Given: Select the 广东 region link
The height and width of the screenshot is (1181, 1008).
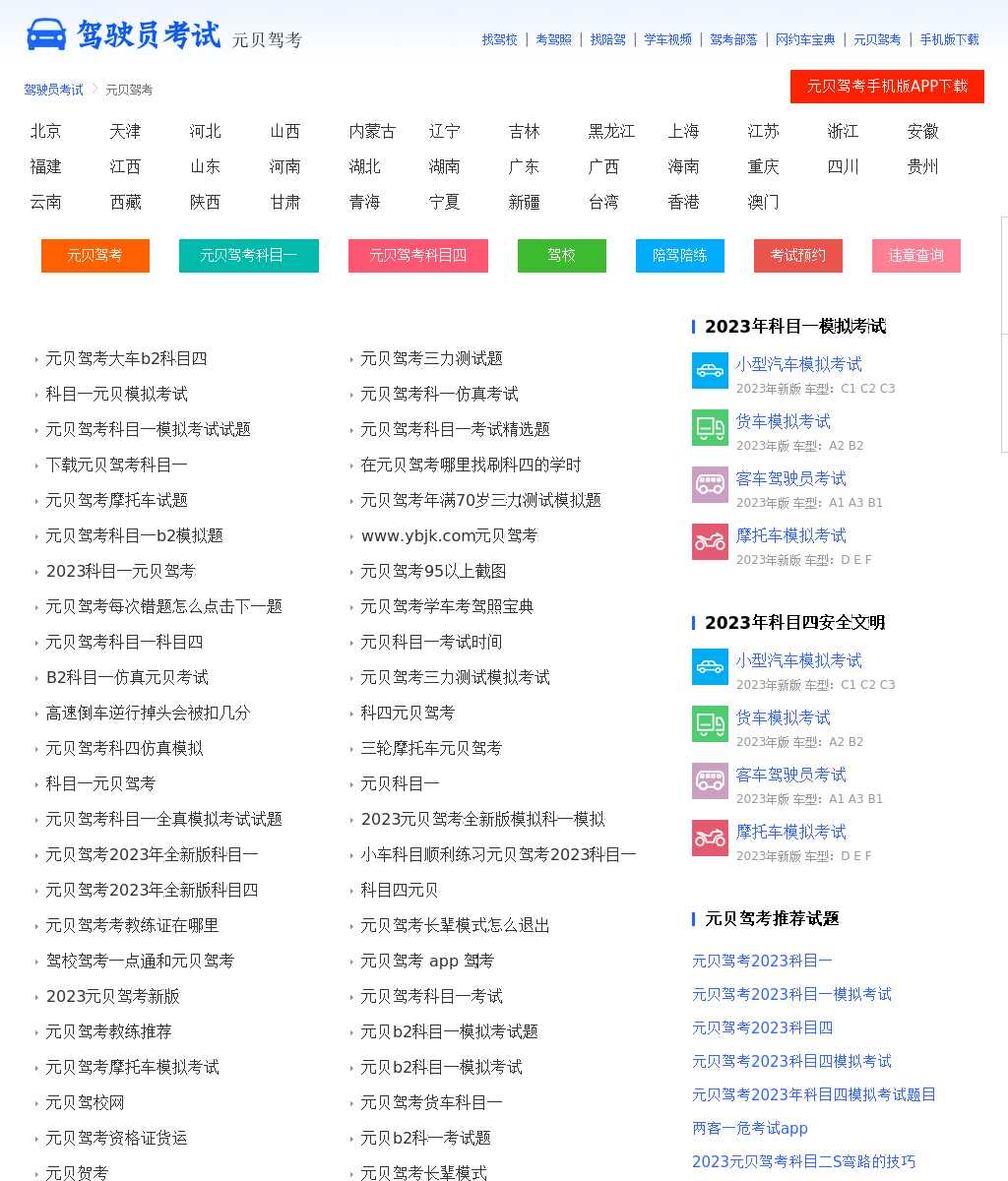Looking at the screenshot, I should click(x=524, y=166).
